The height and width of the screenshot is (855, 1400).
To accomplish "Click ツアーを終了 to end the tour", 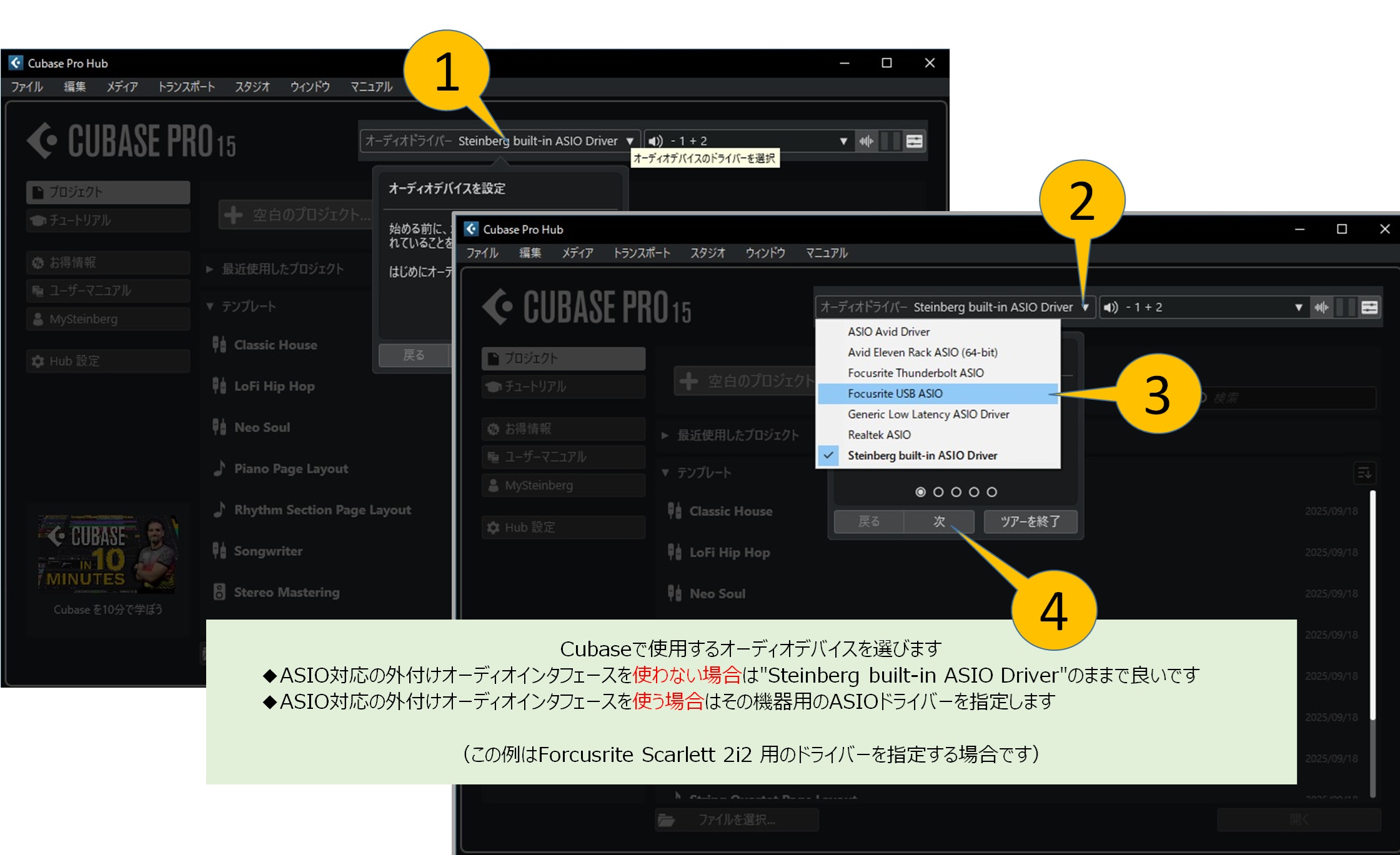I will click(x=1030, y=521).
